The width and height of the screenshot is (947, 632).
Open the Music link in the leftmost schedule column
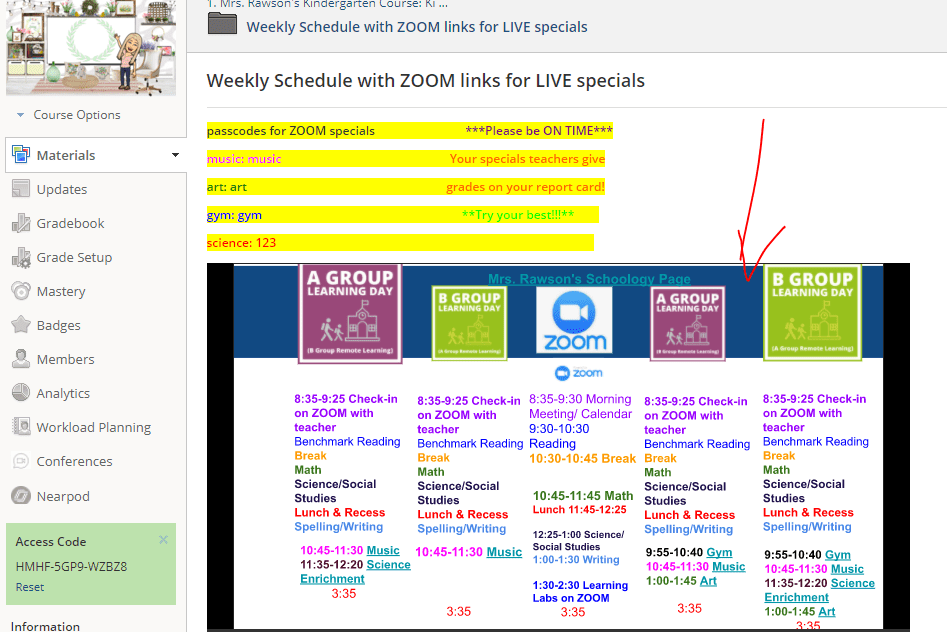click(383, 550)
